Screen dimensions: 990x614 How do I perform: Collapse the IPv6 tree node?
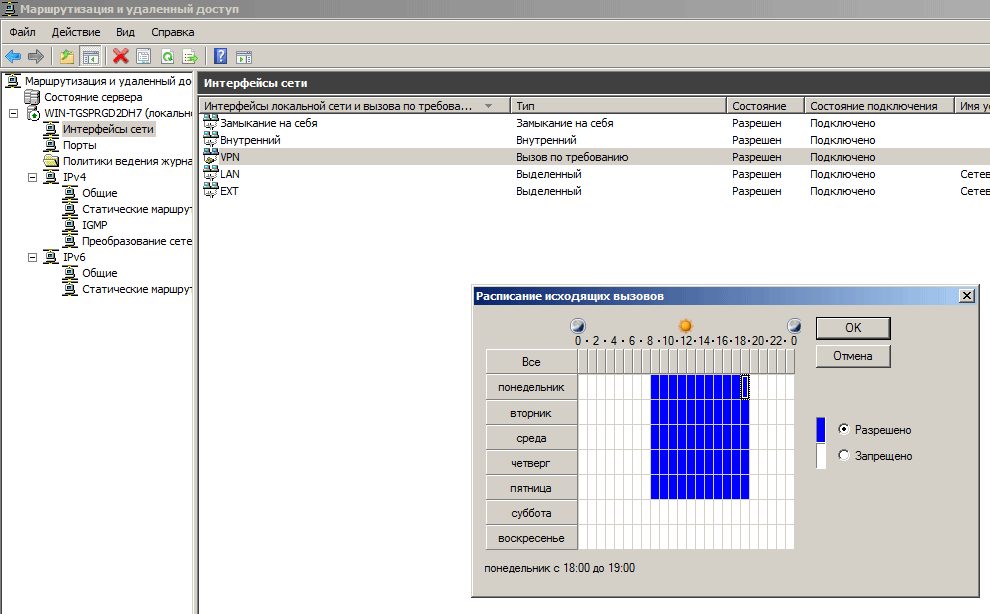[x=31, y=257]
